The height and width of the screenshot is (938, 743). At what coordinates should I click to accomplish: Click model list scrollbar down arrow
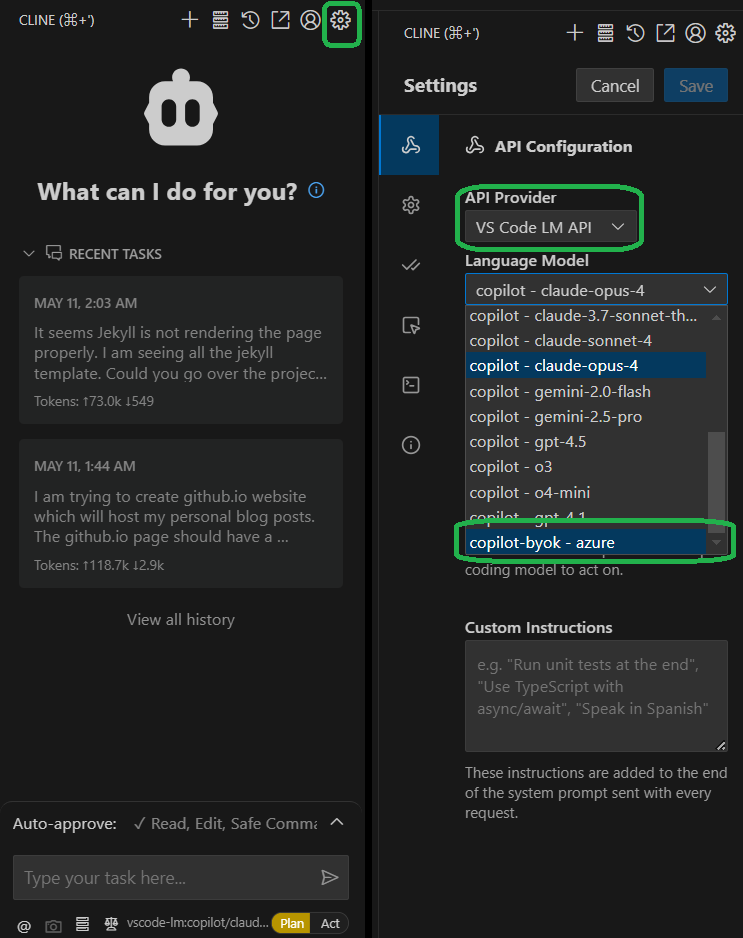point(716,543)
